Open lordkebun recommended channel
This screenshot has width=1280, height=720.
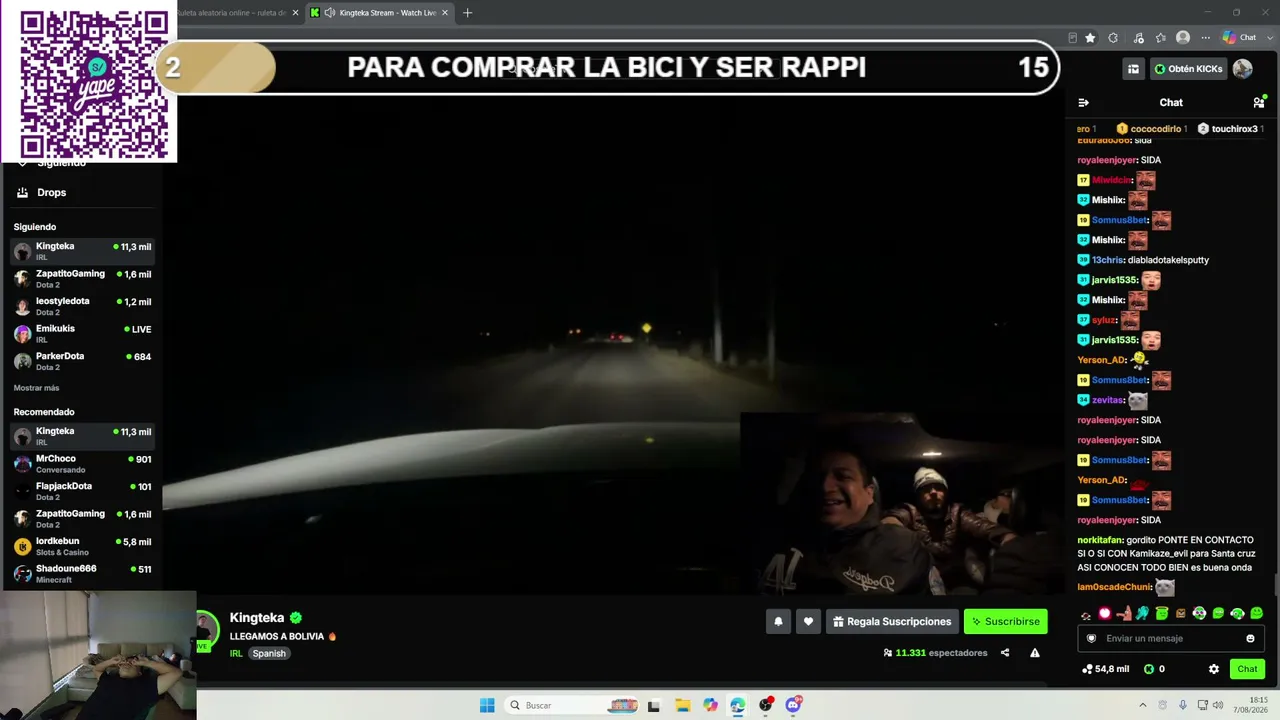point(82,546)
